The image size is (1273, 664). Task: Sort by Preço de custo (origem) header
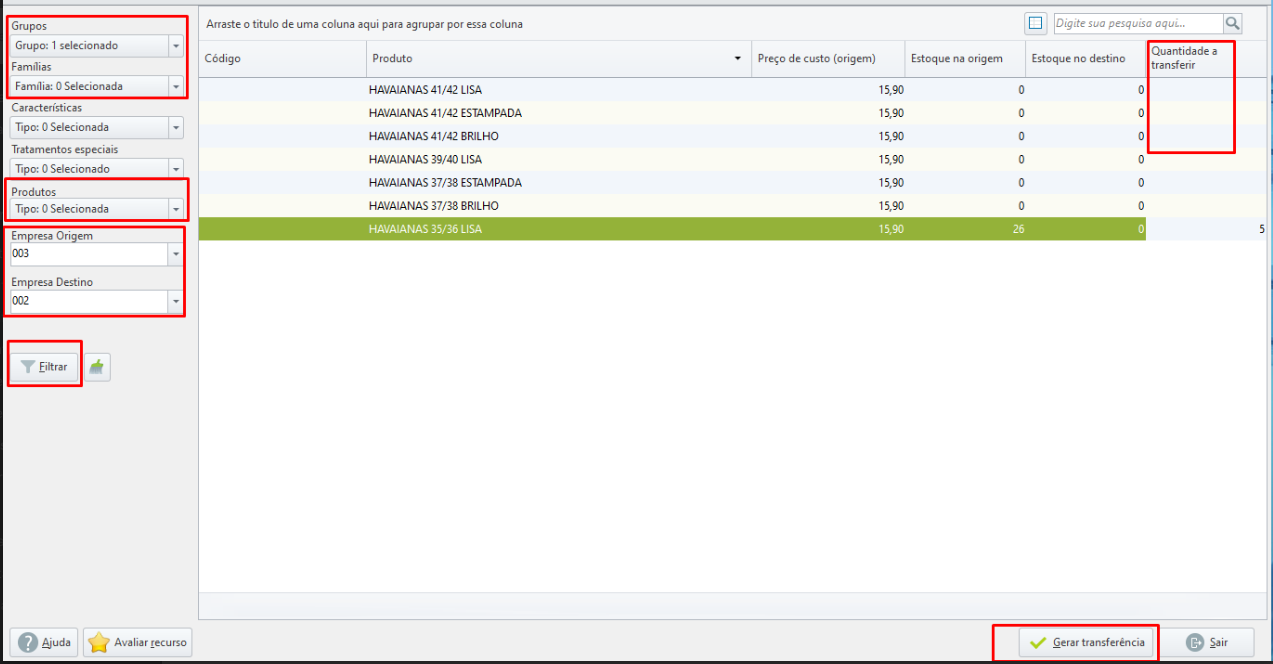click(828, 59)
